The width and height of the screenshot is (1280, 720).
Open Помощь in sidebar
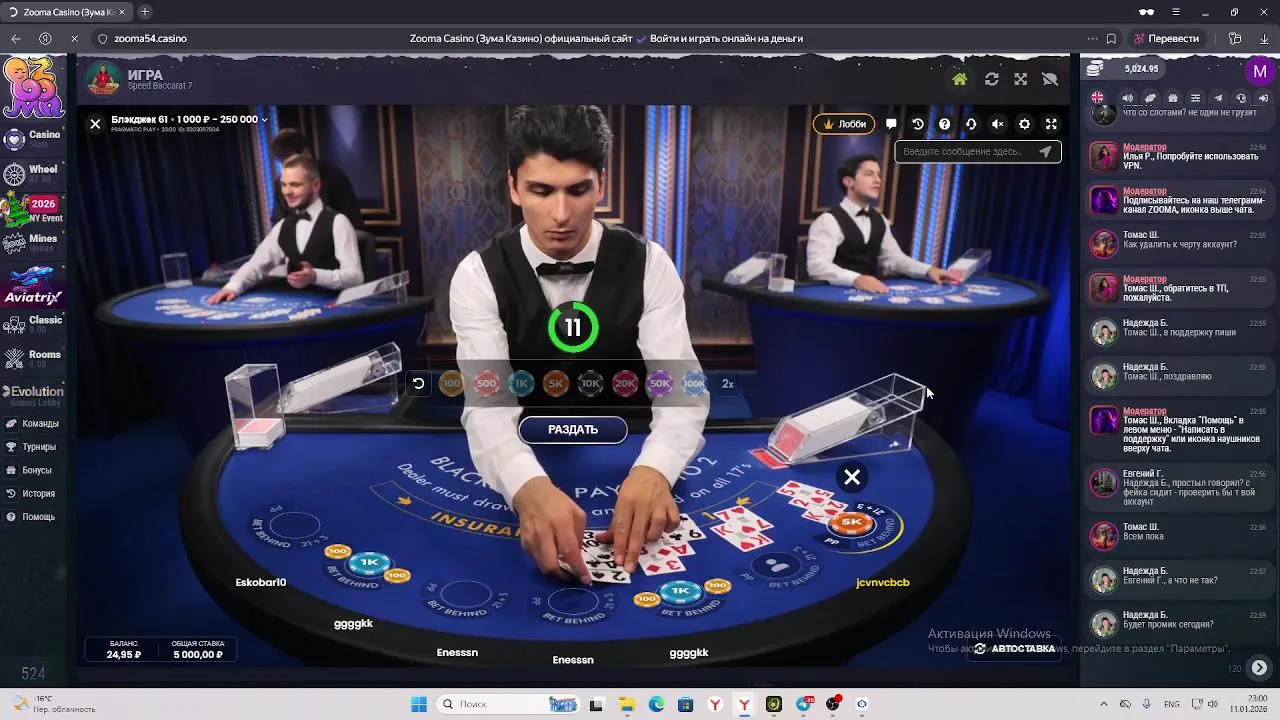point(31,517)
